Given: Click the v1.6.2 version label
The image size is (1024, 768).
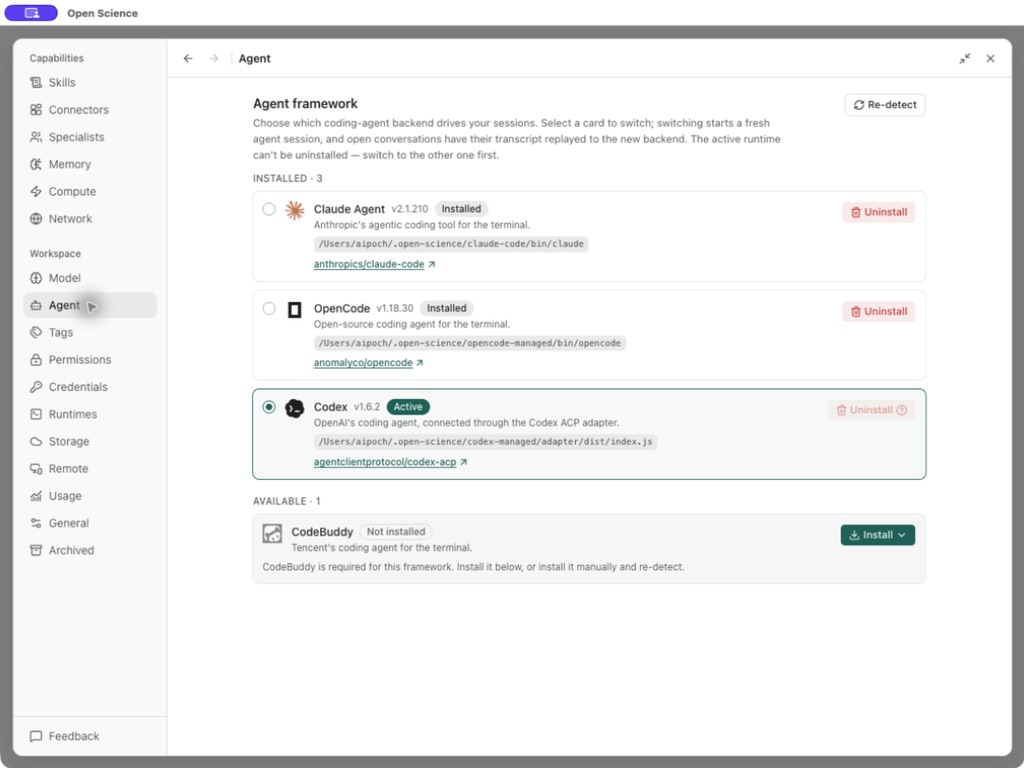Looking at the screenshot, I should [x=366, y=407].
